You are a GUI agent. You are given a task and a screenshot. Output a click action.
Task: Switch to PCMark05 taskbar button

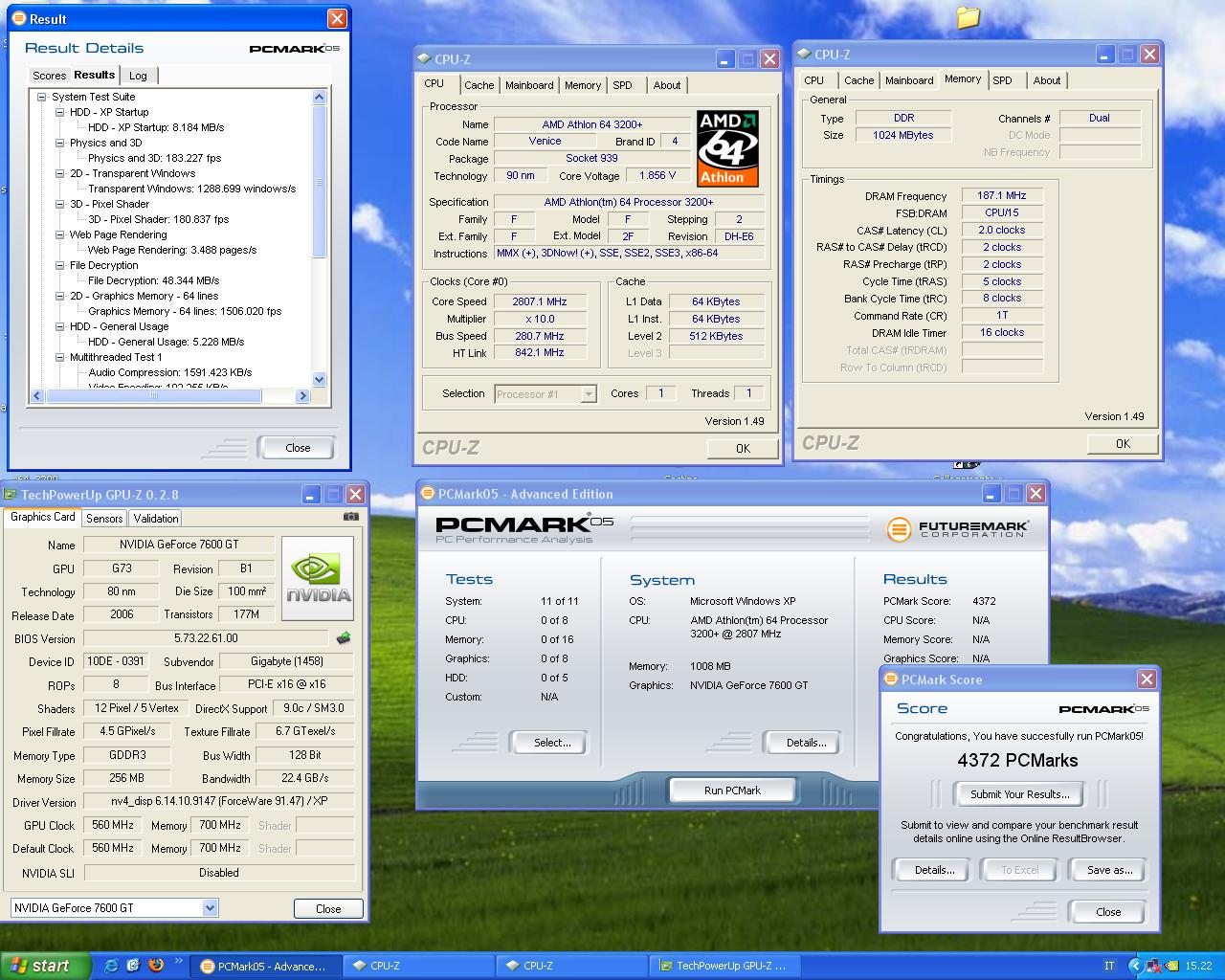click(264, 966)
